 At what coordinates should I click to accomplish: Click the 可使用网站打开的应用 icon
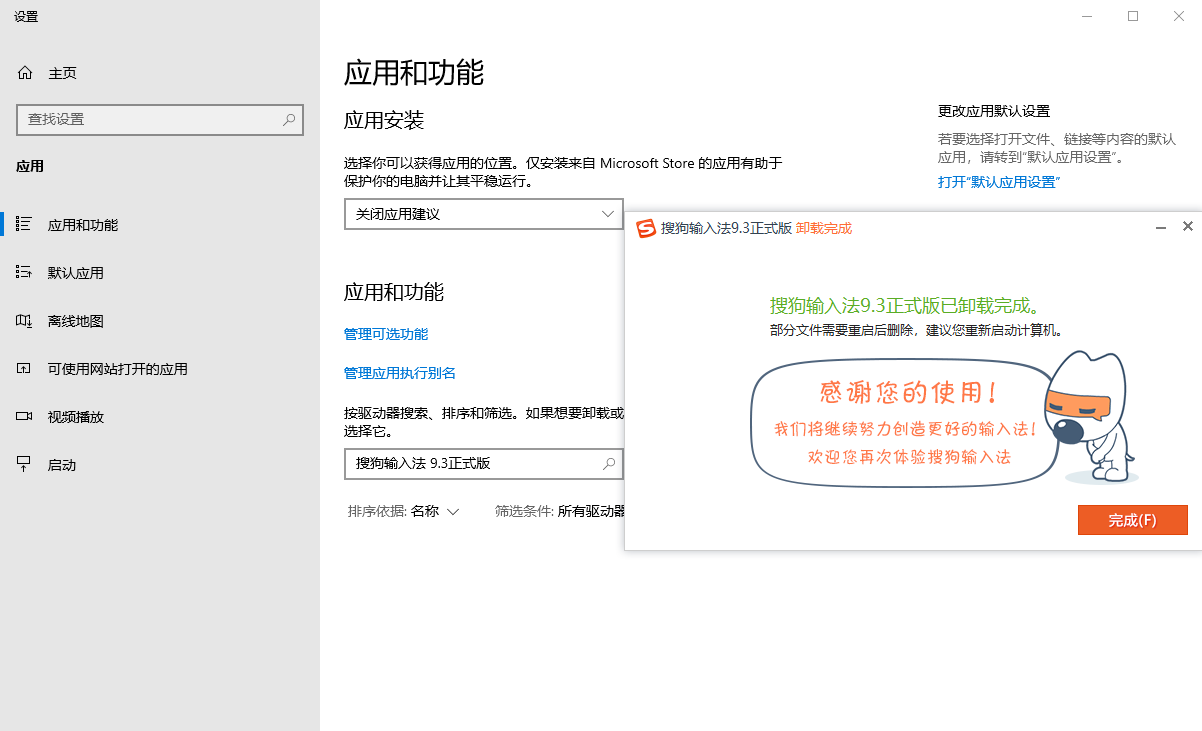[25, 369]
